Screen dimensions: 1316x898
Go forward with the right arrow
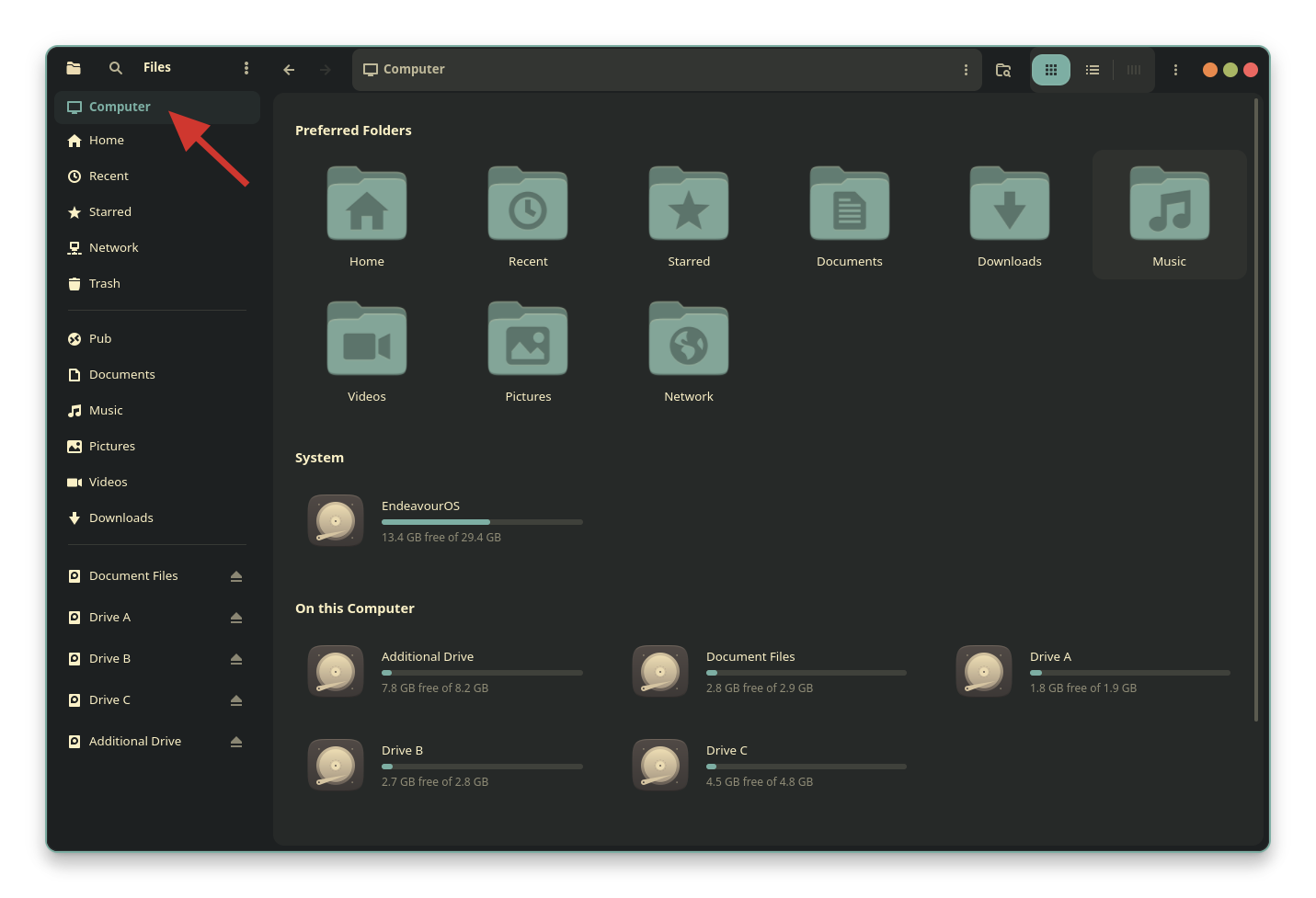coord(325,70)
